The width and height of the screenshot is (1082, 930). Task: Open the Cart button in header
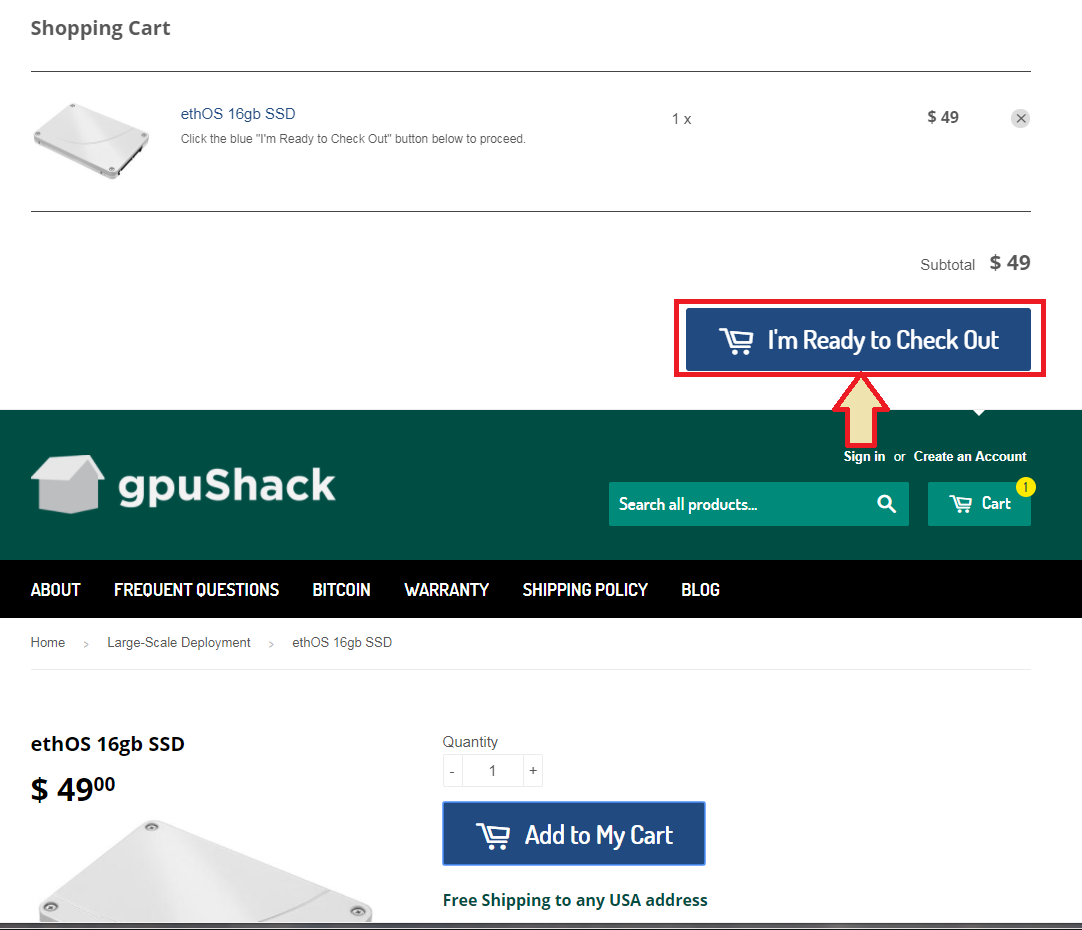coord(979,504)
